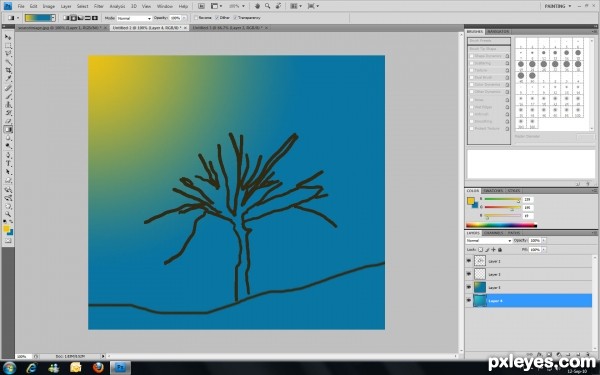Image resolution: width=600 pixels, height=375 pixels.
Task: Toggle the Transparency checkbox
Action: click(x=235, y=18)
